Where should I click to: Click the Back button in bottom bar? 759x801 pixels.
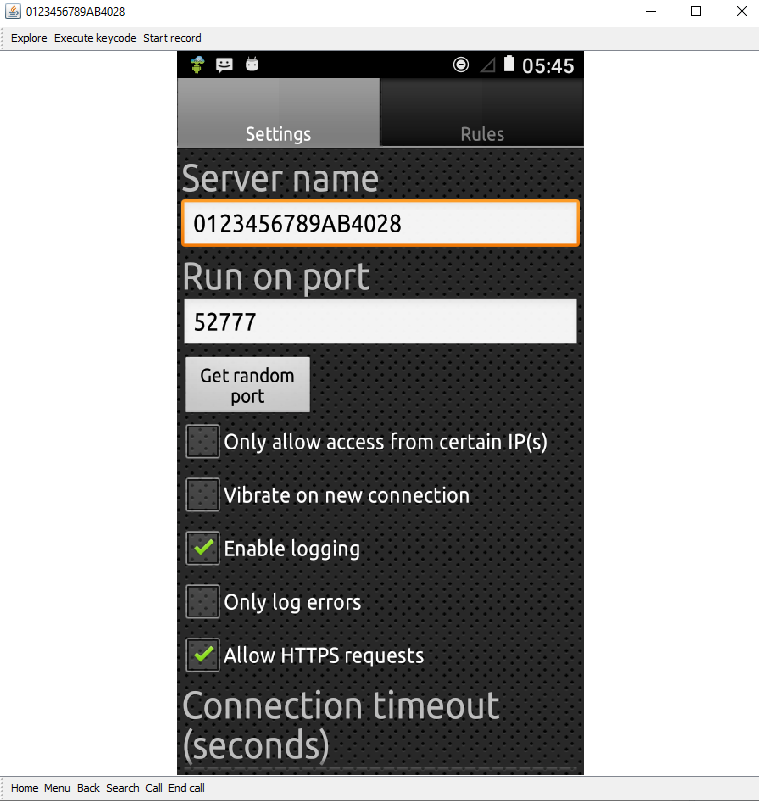point(88,788)
